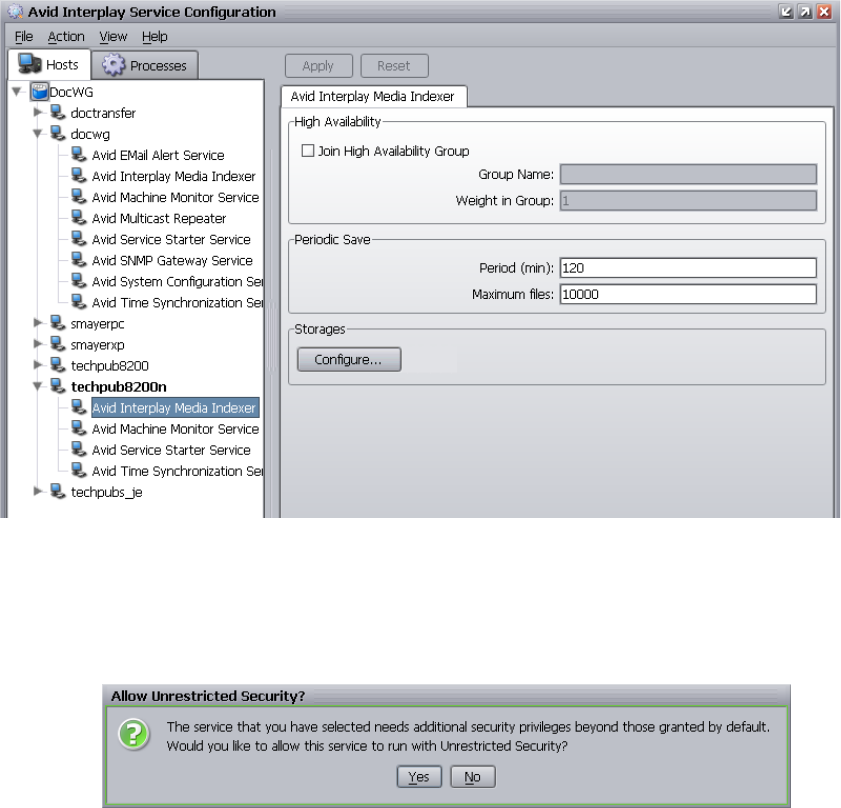This screenshot has height=808, width=841.
Task: Click the Reset button
Action: 394,65
